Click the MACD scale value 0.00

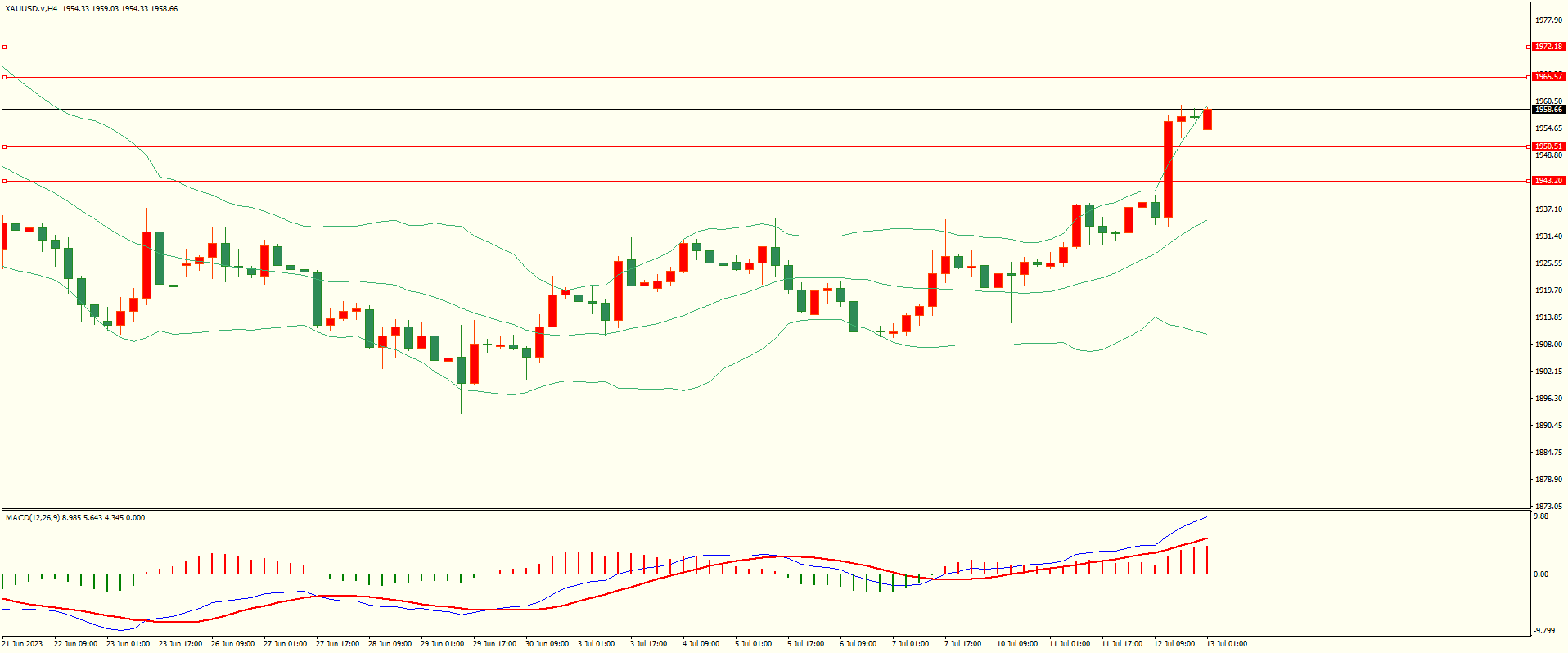pyautogui.click(x=1541, y=574)
